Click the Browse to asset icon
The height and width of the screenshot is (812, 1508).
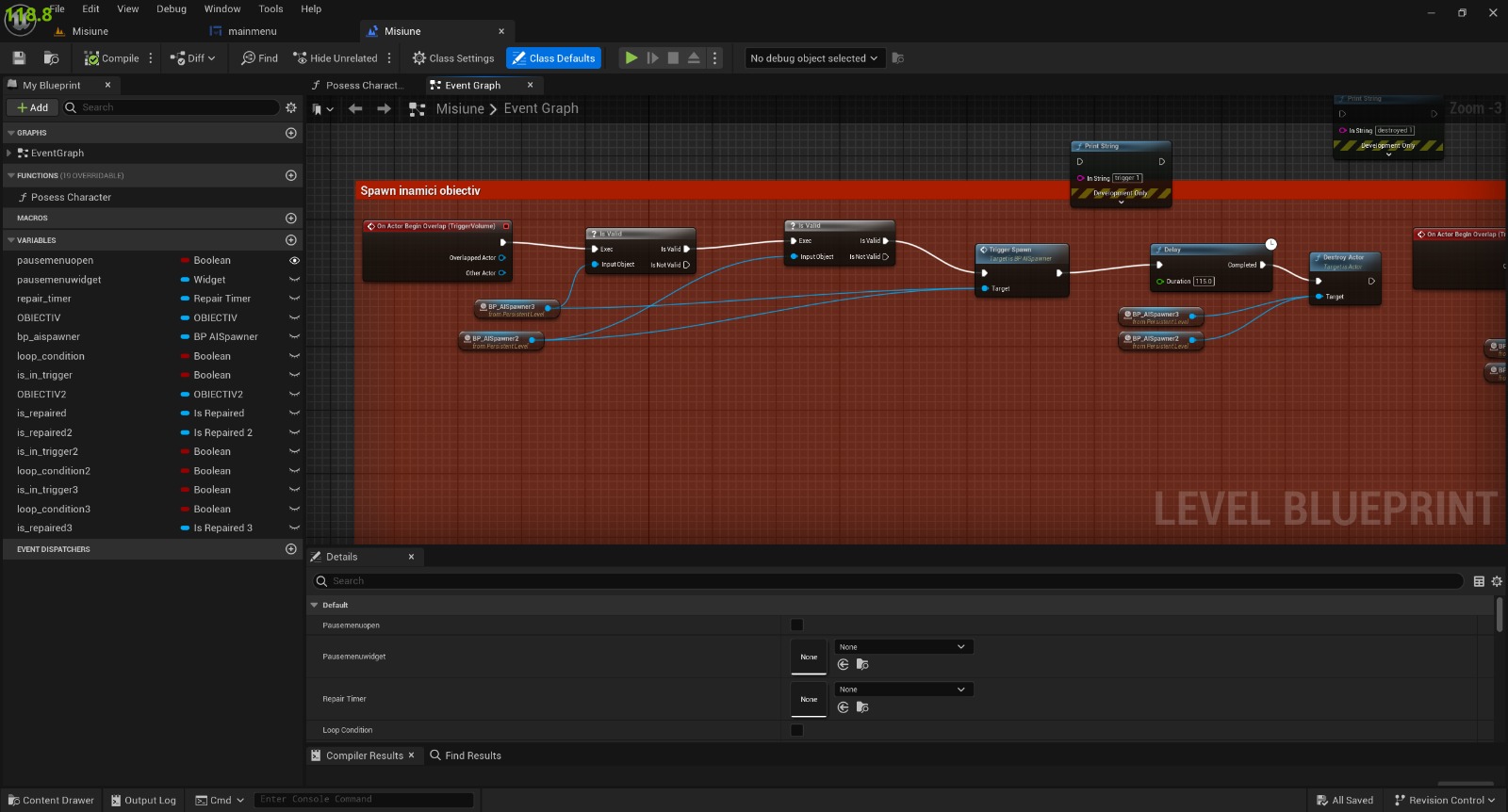52,58
